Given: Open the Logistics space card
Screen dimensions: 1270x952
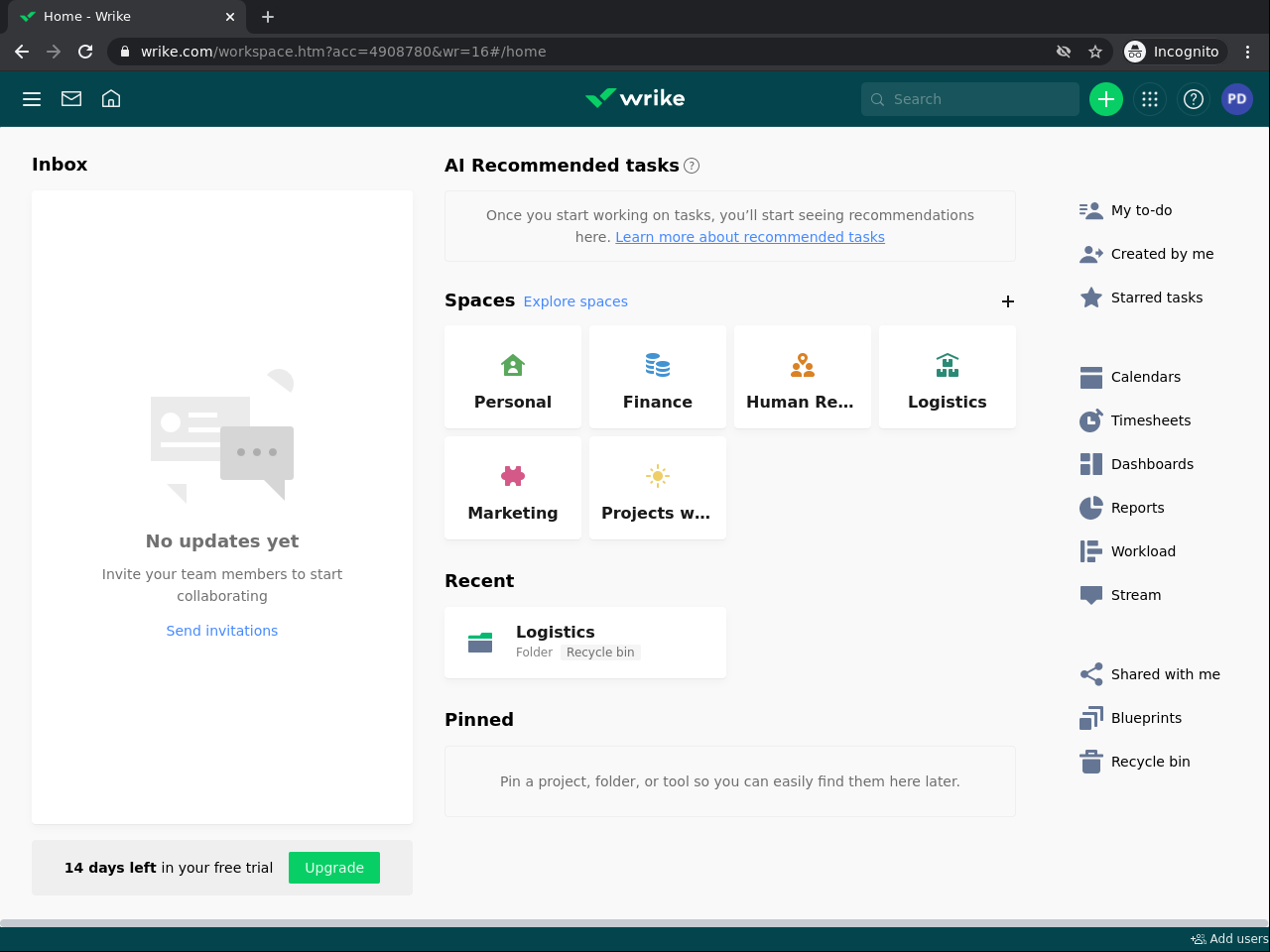Looking at the screenshot, I should point(948,377).
